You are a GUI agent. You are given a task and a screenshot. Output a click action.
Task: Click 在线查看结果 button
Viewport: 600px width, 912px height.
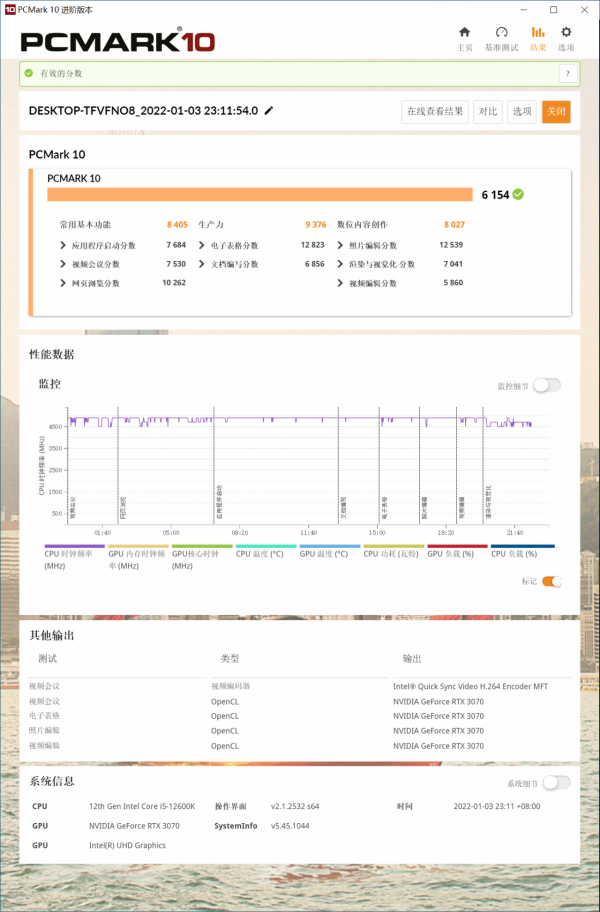tap(435, 112)
